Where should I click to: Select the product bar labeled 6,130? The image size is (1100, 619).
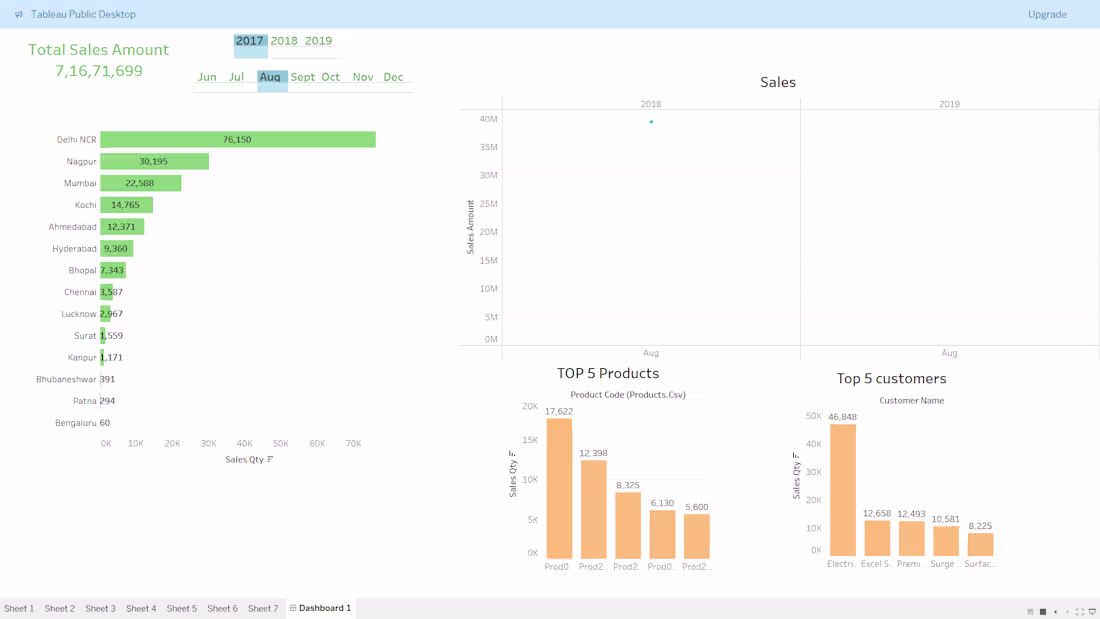tap(662, 534)
